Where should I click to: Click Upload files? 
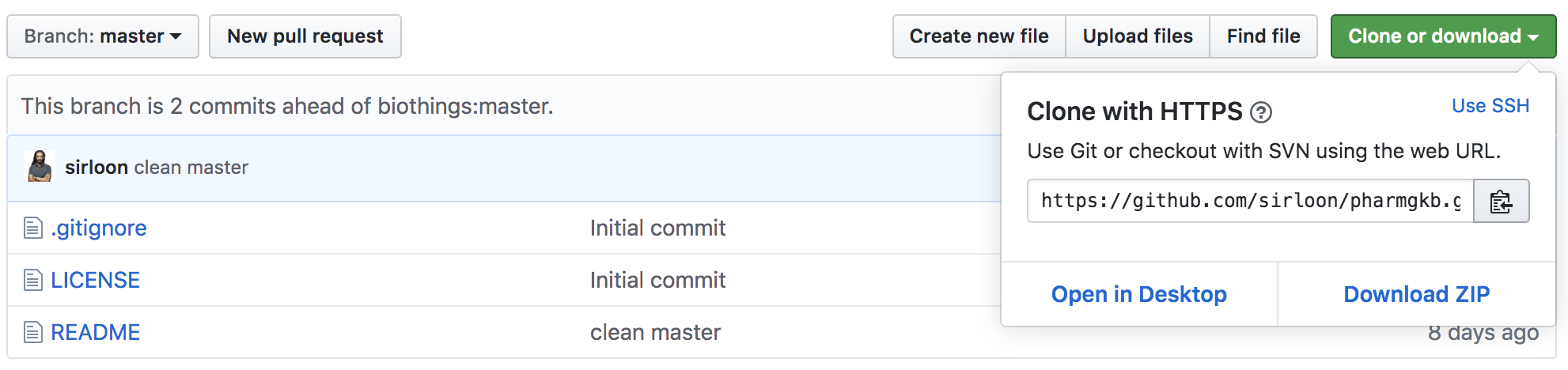tap(1138, 36)
